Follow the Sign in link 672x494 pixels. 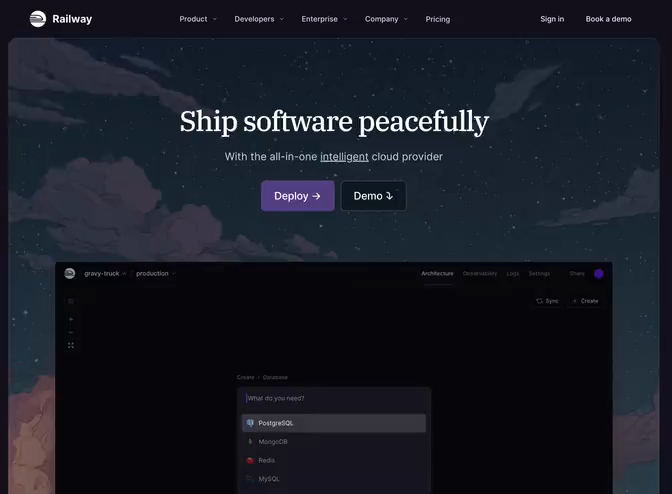click(x=552, y=19)
